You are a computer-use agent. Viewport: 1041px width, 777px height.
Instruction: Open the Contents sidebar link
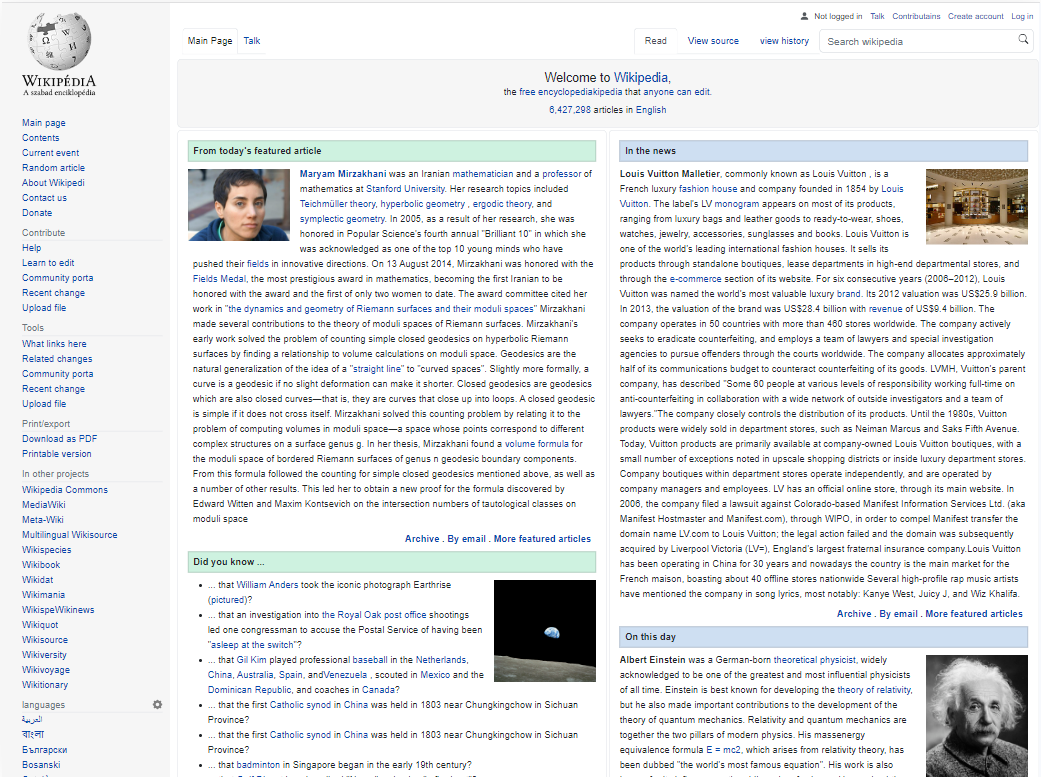point(40,137)
